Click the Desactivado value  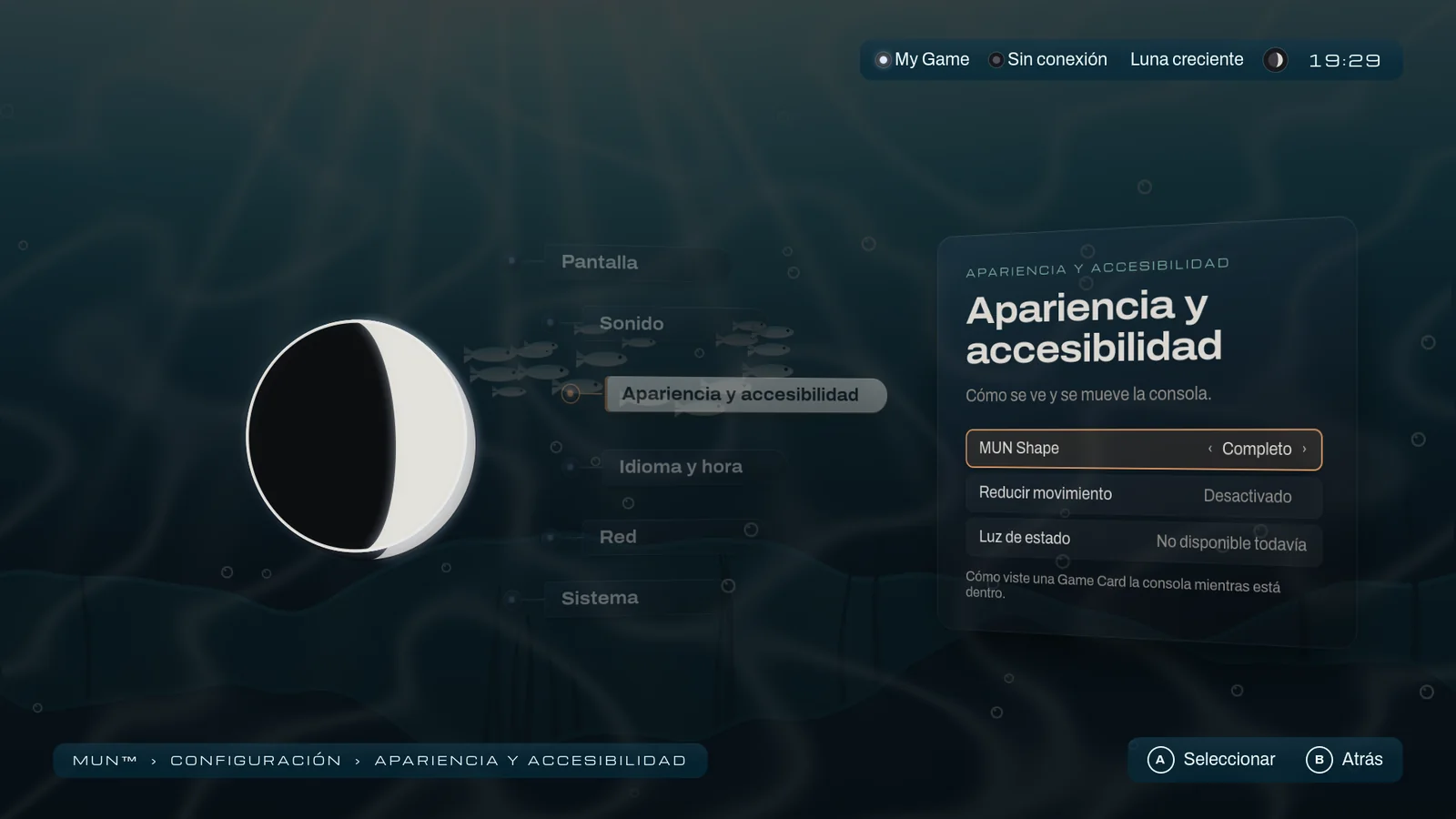pyautogui.click(x=1248, y=496)
